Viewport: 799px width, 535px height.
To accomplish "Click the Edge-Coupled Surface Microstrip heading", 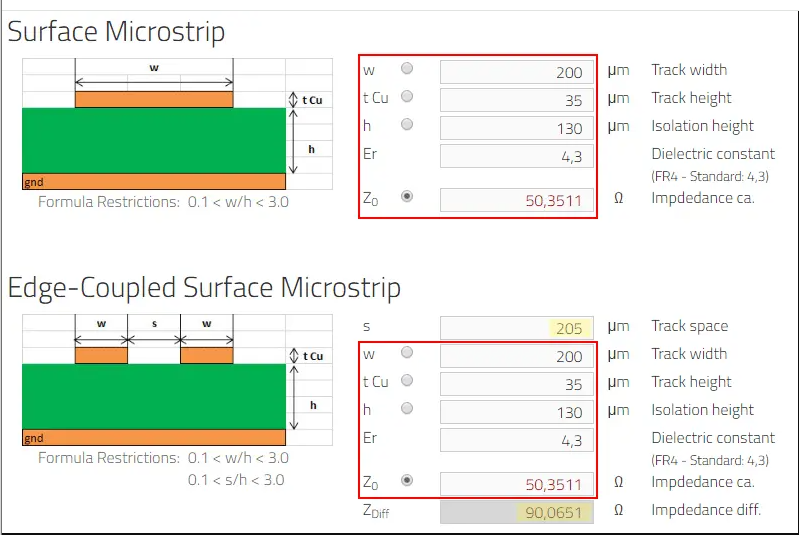I will pos(204,288).
